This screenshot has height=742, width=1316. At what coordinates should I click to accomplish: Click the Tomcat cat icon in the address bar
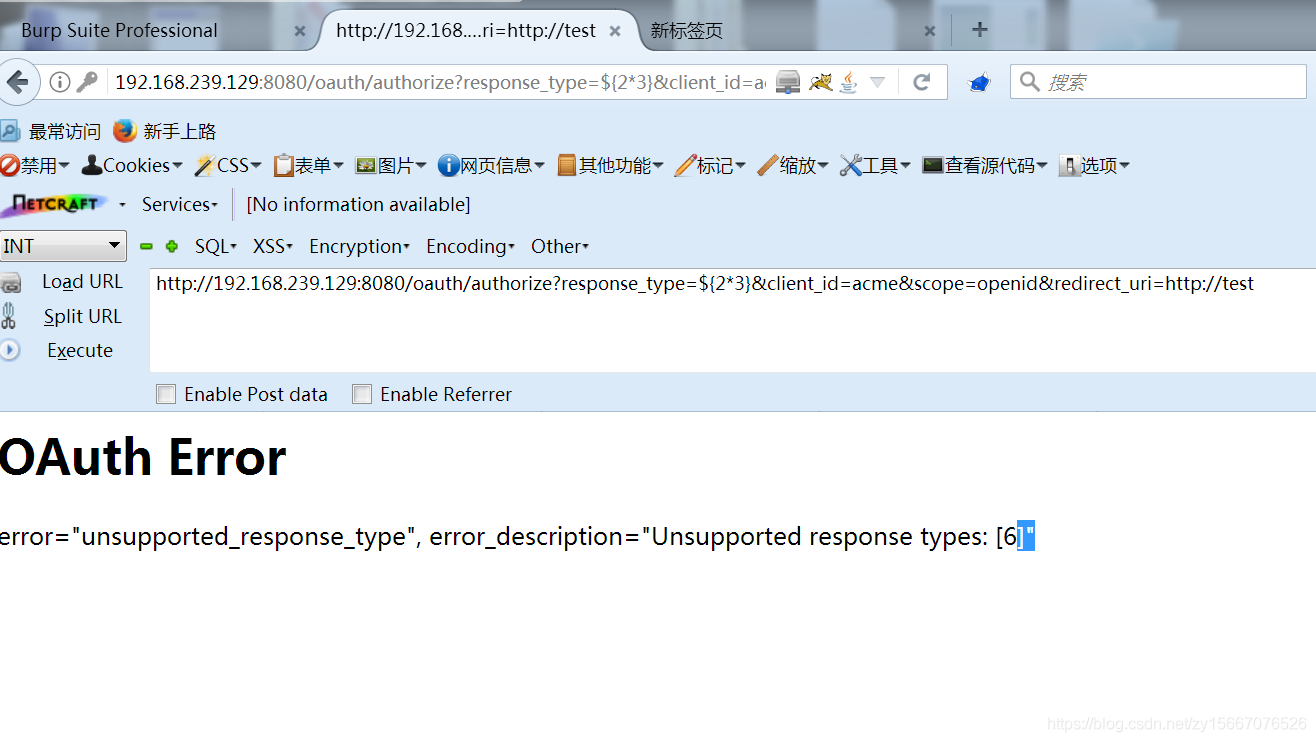pyautogui.click(x=820, y=82)
